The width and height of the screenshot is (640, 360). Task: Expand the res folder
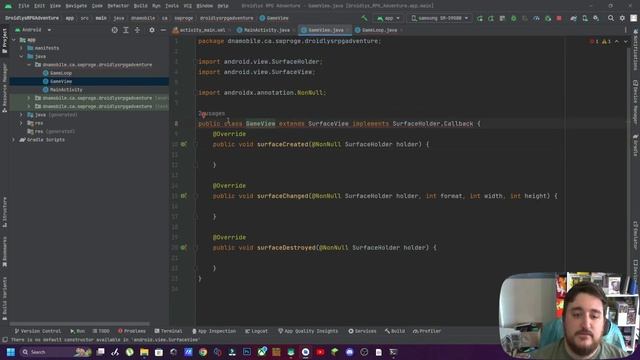coord(22,123)
